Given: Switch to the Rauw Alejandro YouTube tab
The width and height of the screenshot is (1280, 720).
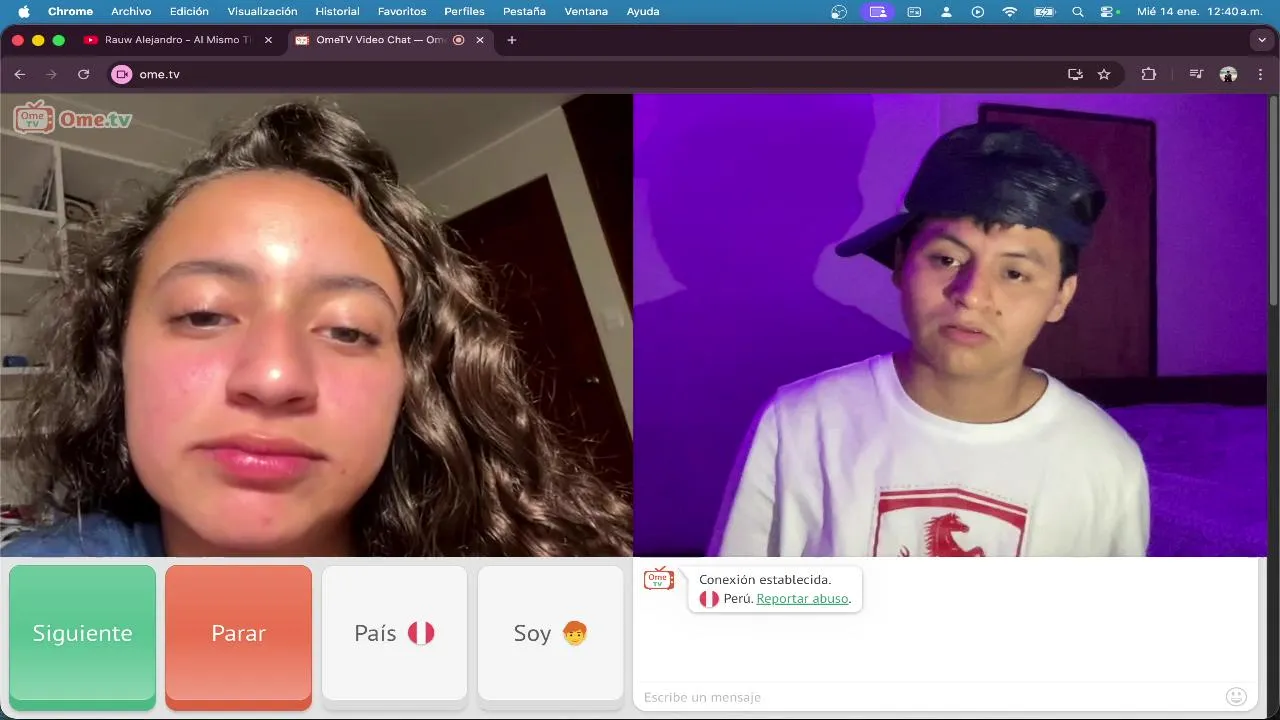Looking at the screenshot, I should 178,40.
